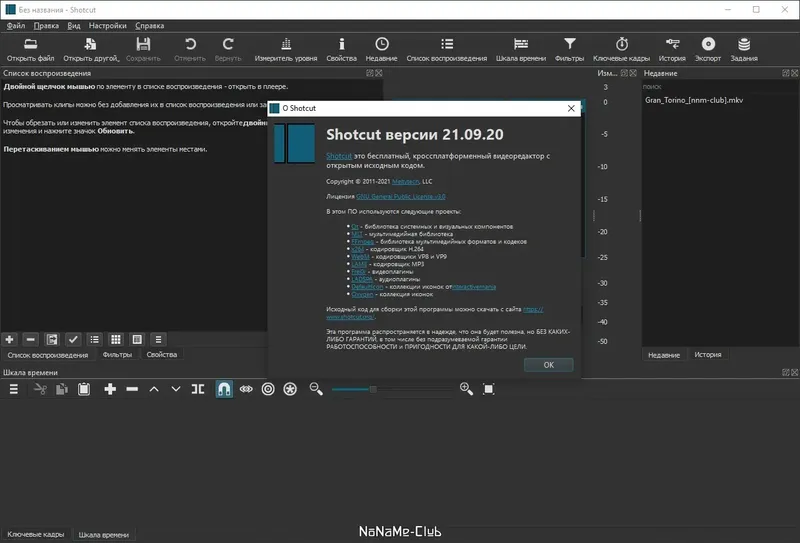Screen dimensions: 800x543
Task: Open the GNU General Public License link
Action: 401,196
